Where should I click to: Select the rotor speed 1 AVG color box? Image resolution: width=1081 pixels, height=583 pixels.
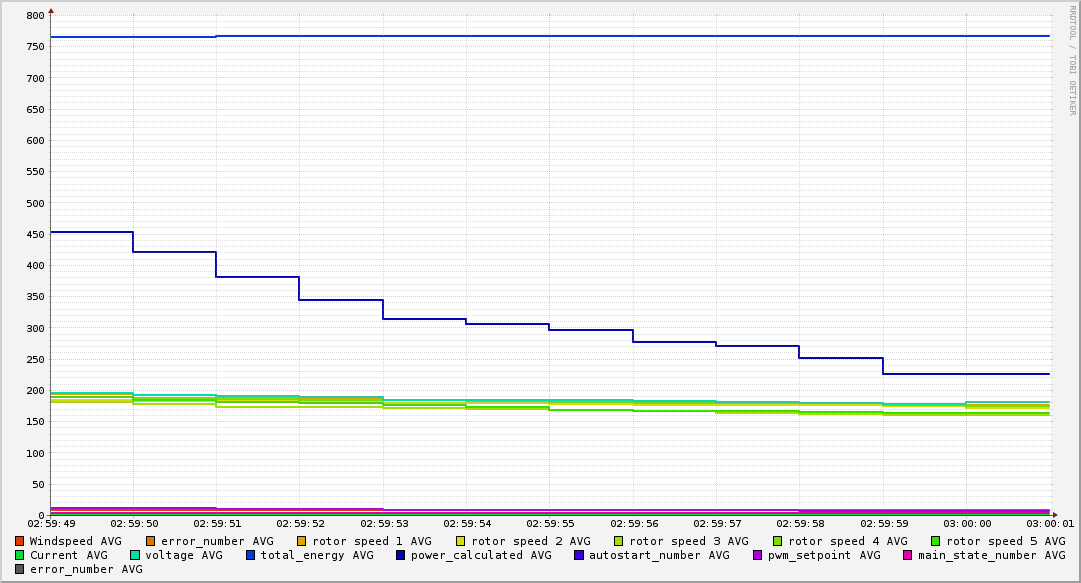[x=302, y=541]
